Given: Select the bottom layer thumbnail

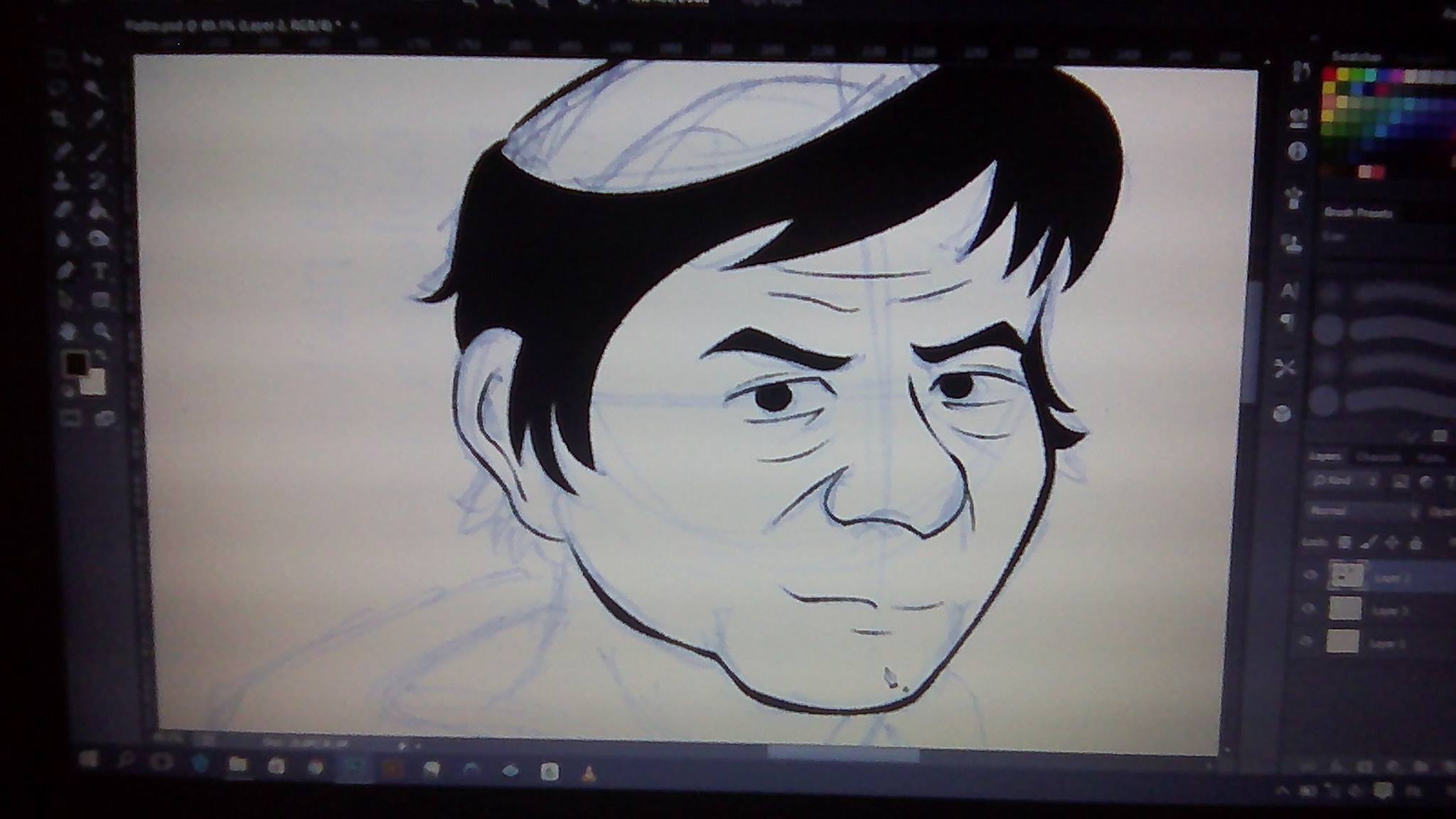Looking at the screenshot, I should [1342, 642].
